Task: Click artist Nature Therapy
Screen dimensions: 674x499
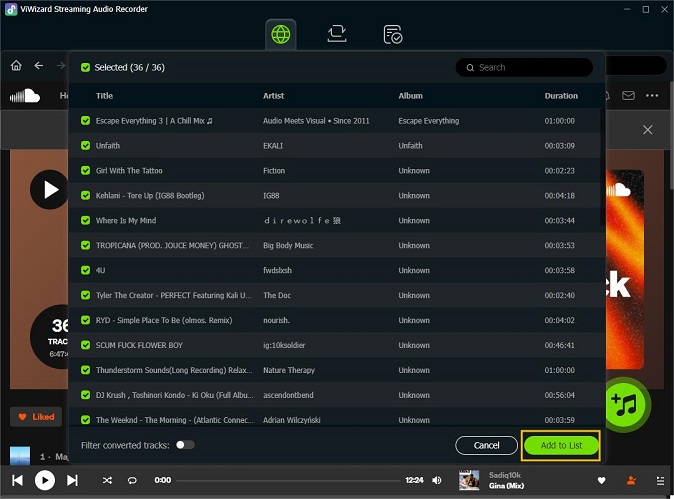Action: pyautogui.click(x=289, y=370)
